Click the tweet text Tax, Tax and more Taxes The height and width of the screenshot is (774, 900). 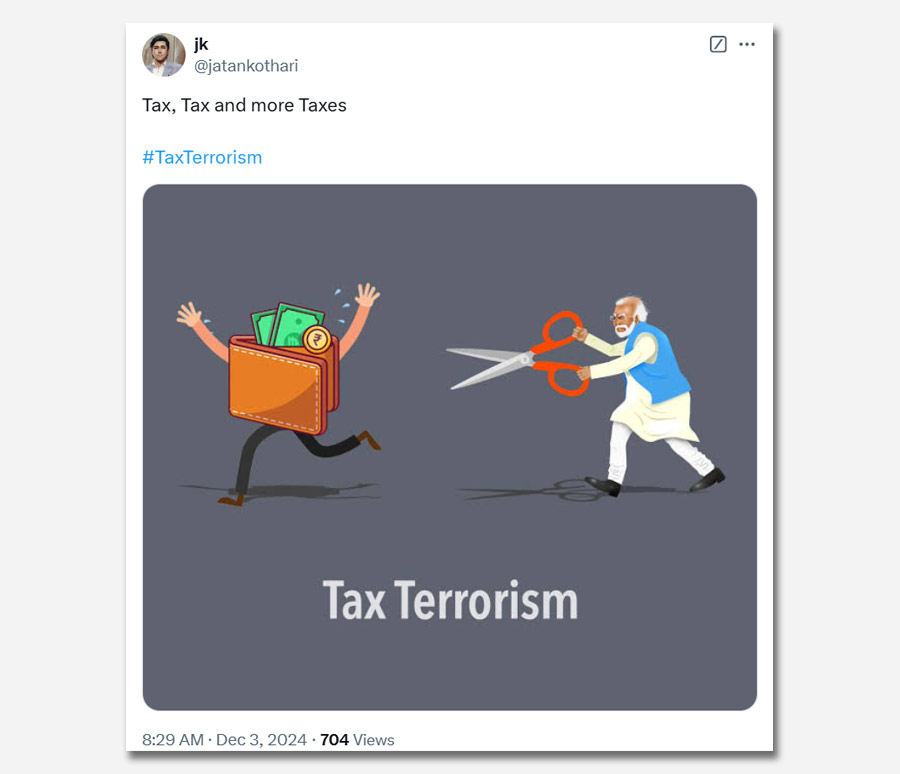point(245,105)
